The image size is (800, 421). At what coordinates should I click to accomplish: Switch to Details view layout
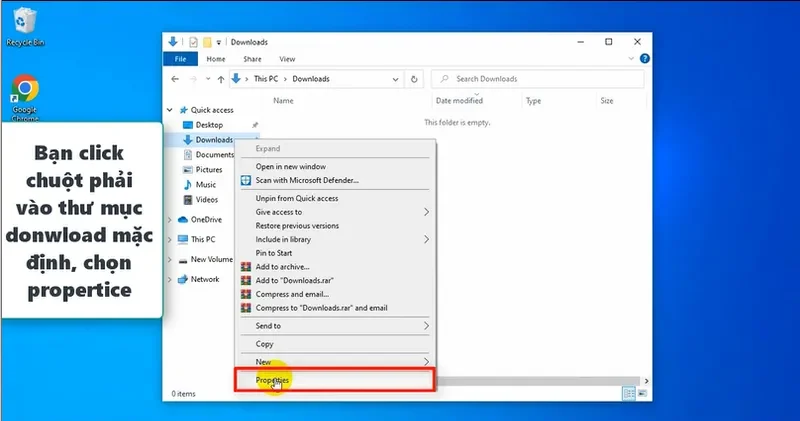pyautogui.click(x=629, y=393)
